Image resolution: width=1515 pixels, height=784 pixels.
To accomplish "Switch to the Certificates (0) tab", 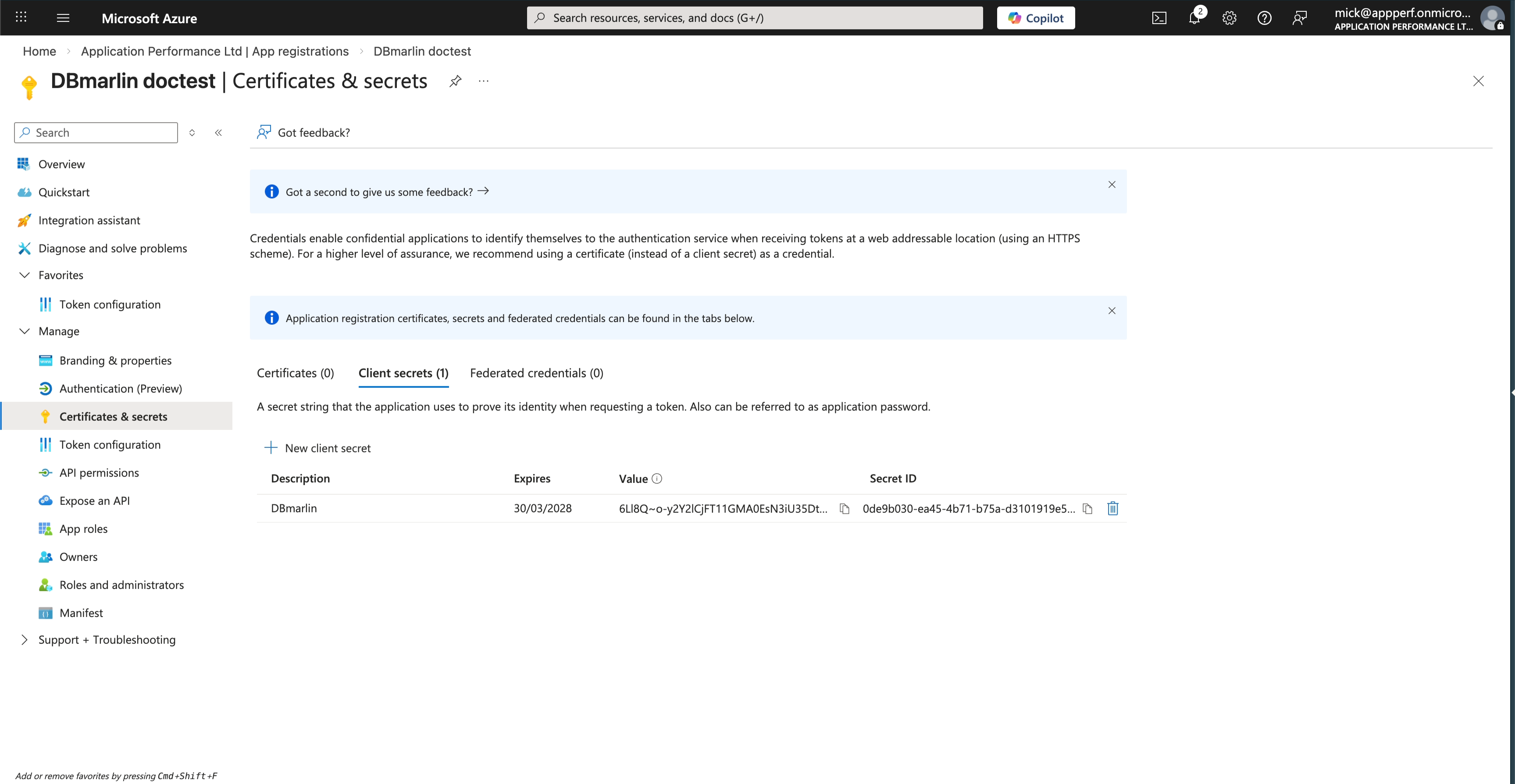I will (295, 373).
